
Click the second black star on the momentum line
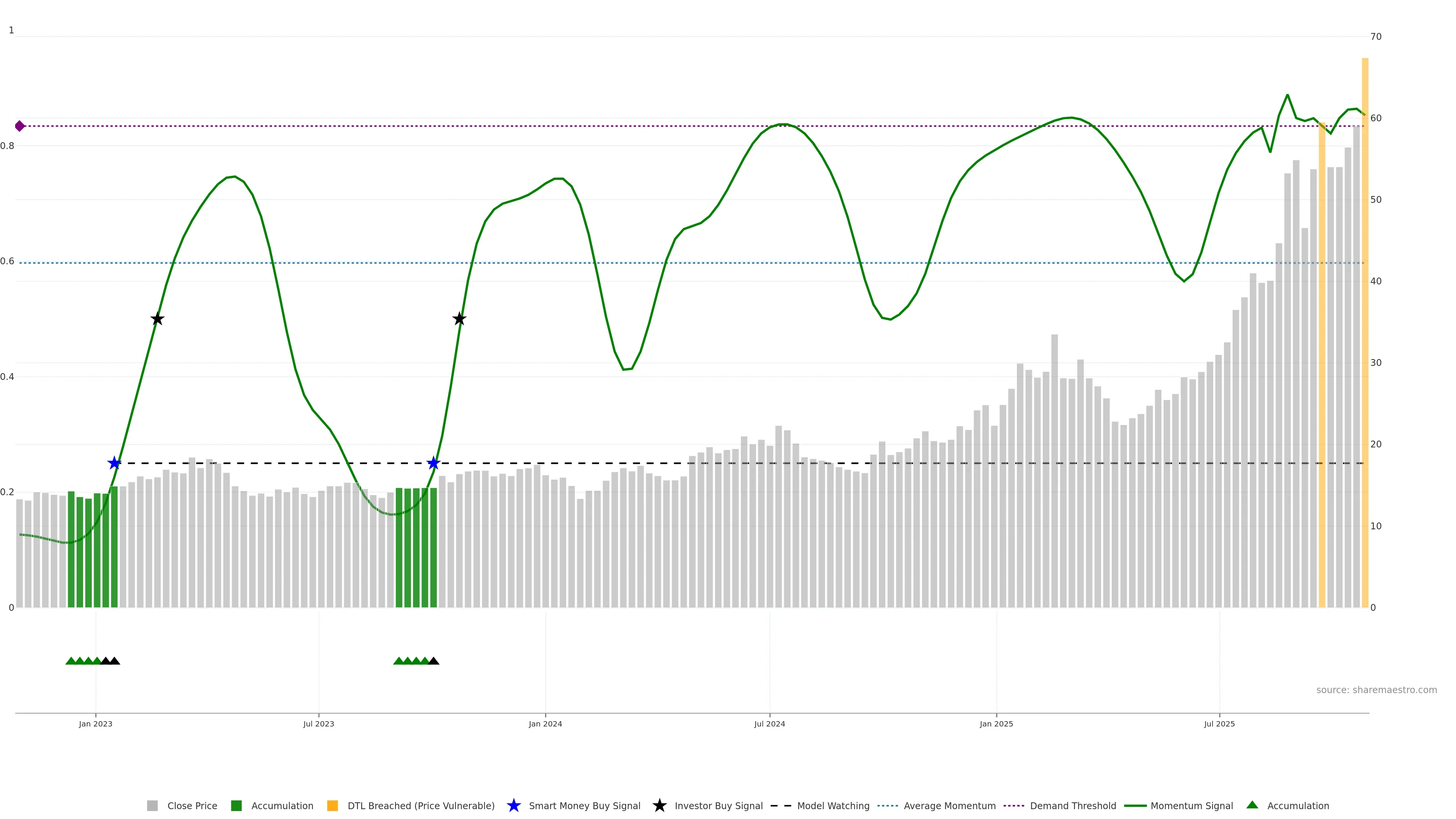(460, 319)
